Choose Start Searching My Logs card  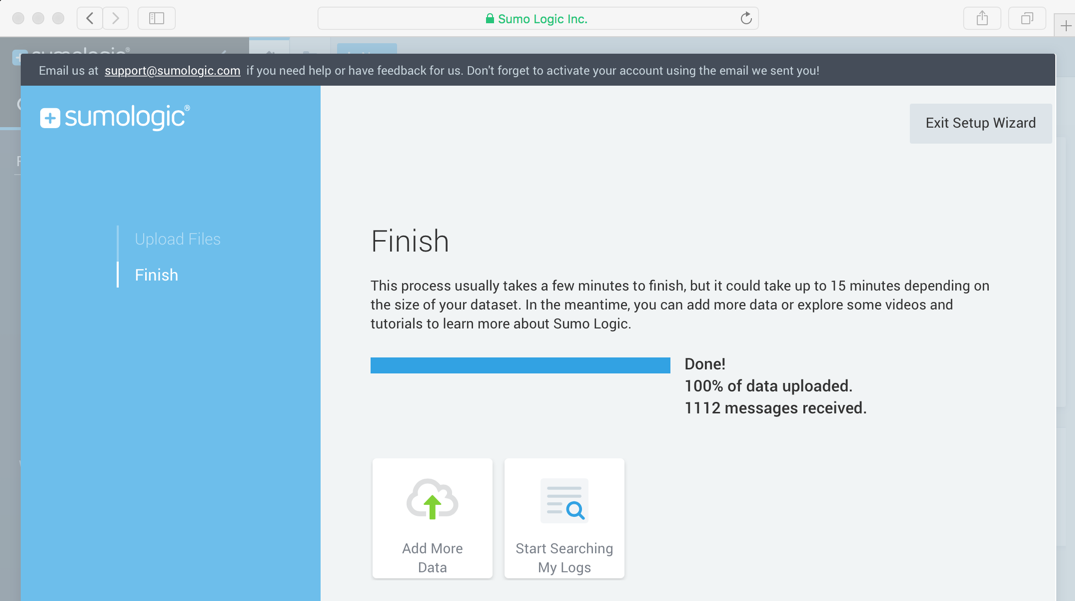564,519
